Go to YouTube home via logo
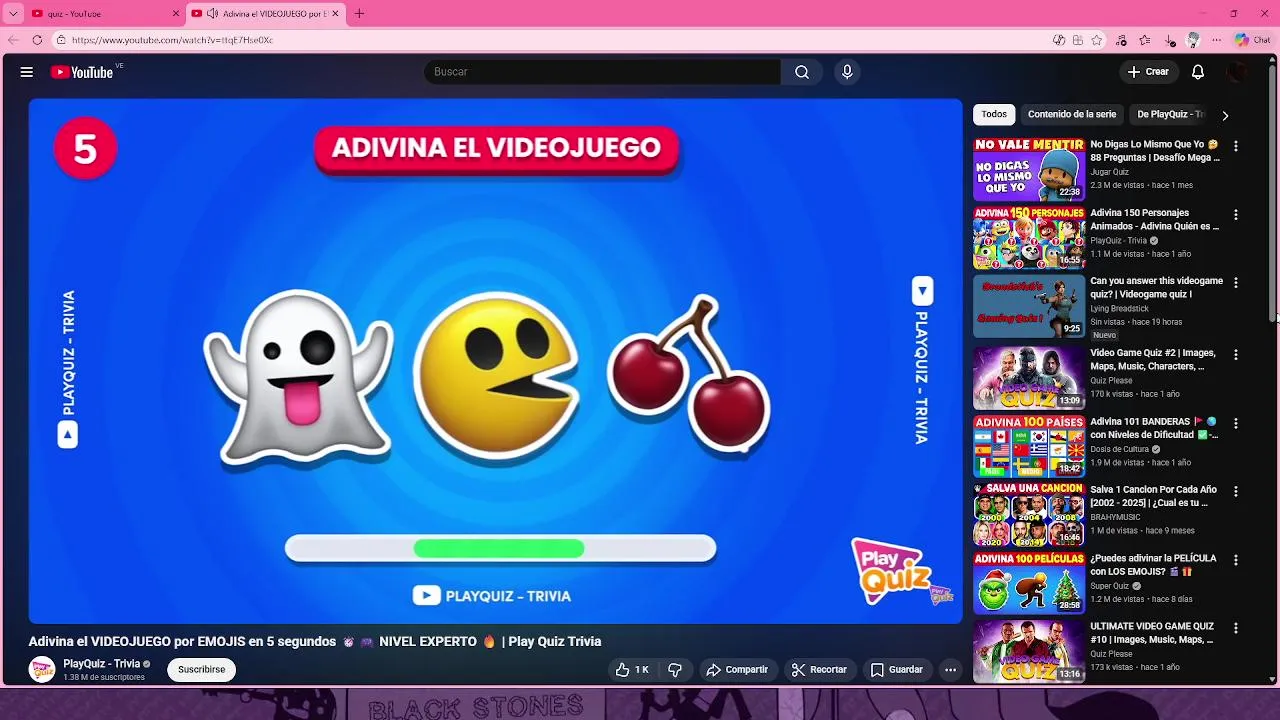 pyautogui.click(x=82, y=72)
